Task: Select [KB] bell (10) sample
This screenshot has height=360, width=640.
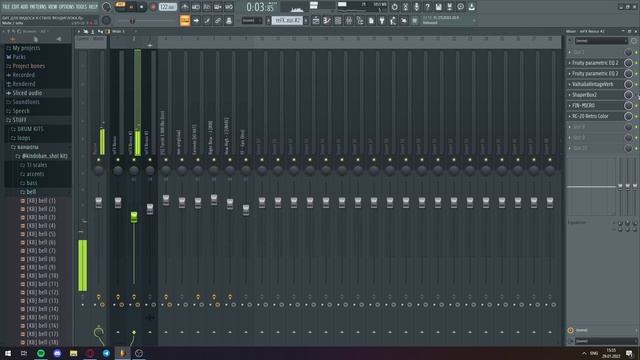Action: click(x=42, y=276)
